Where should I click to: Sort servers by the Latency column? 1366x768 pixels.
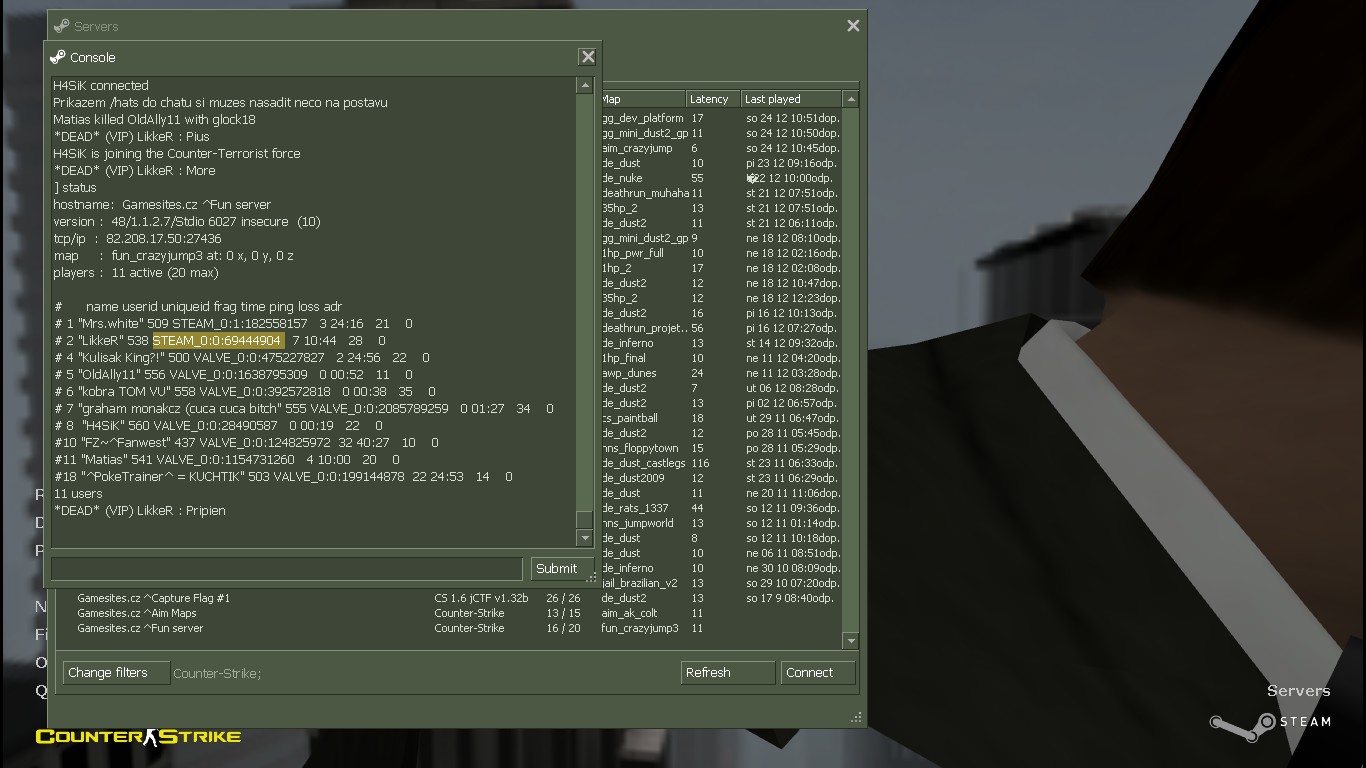pyautogui.click(x=712, y=99)
